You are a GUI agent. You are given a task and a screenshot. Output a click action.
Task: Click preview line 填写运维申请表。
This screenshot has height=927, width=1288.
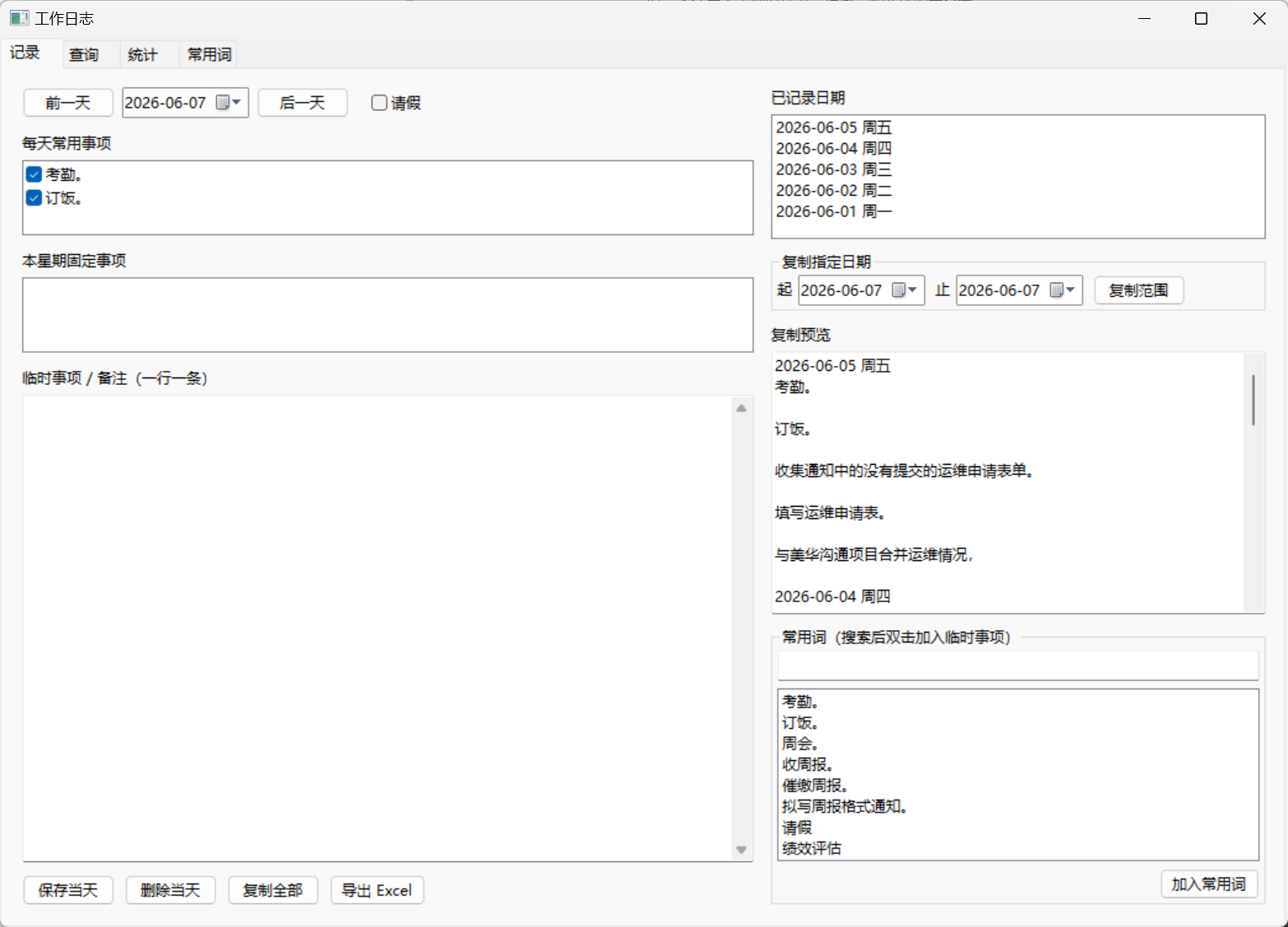(831, 513)
